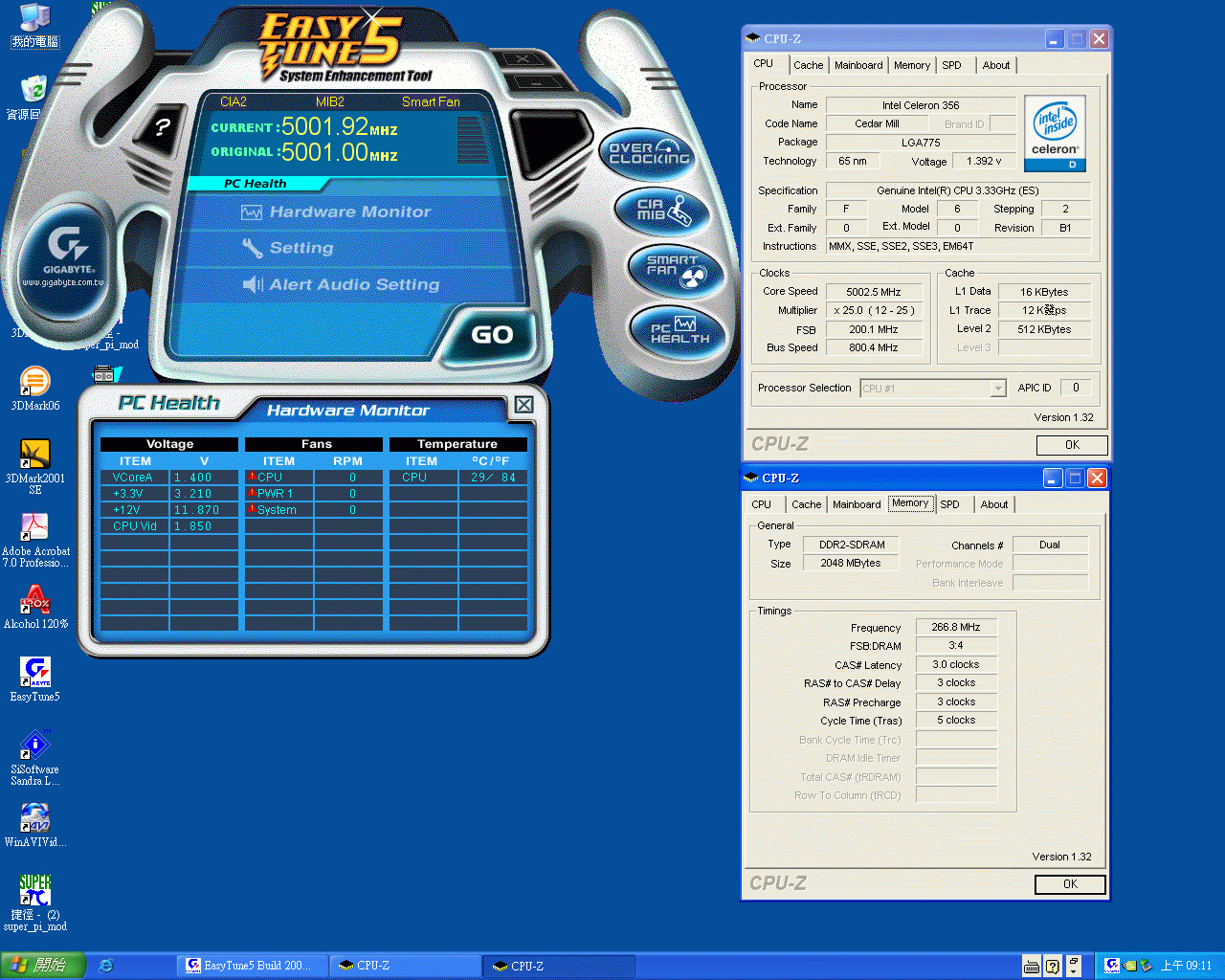Open the Windows Start button
Image resolution: width=1225 pixels, height=980 pixels.
43,966
